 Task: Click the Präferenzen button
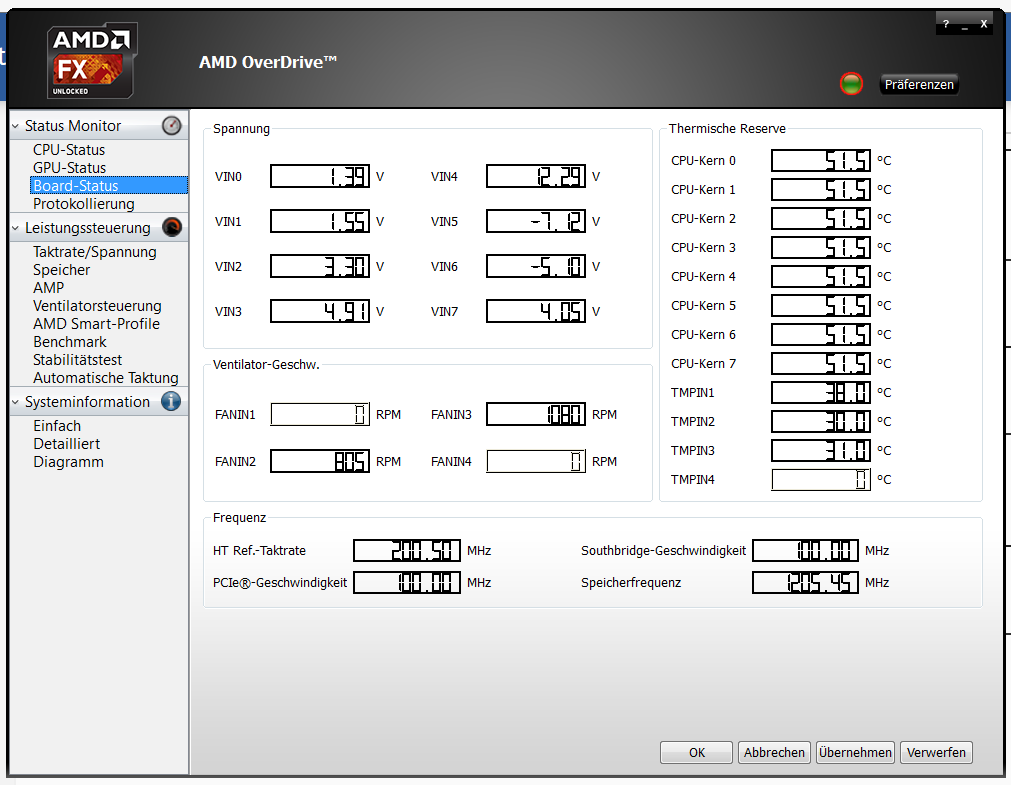tap(919, 84)
